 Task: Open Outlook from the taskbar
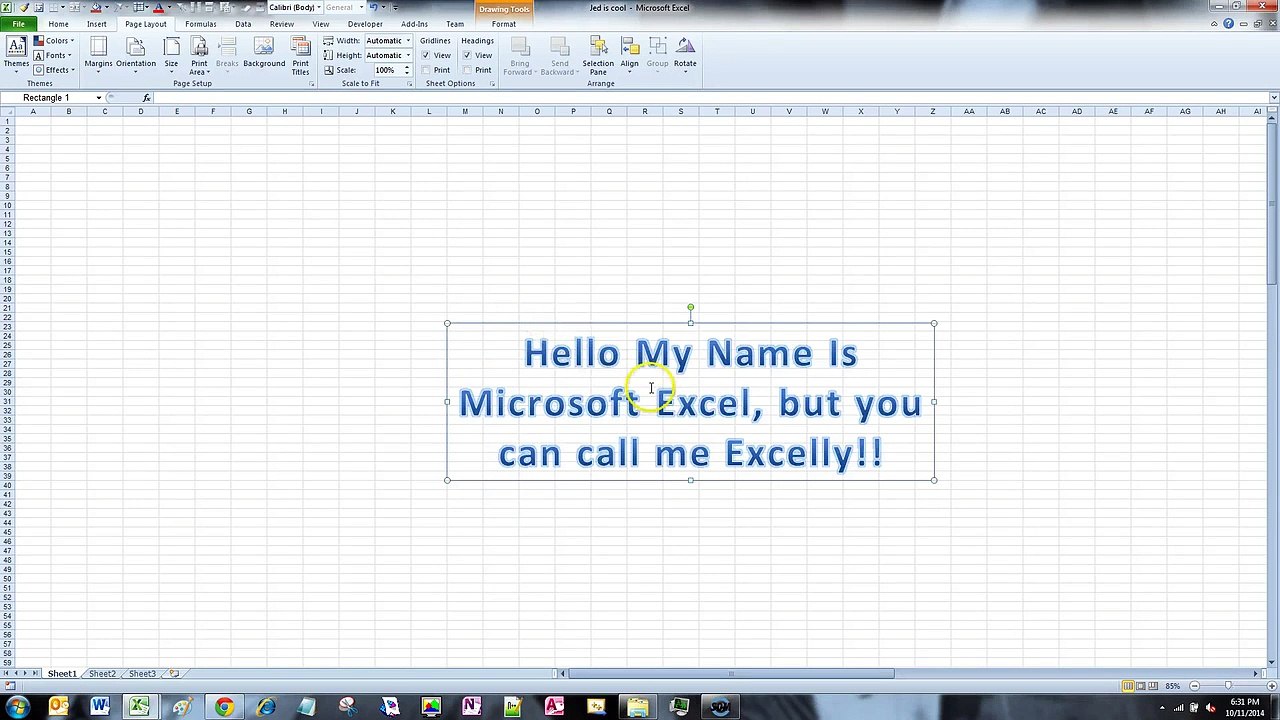pyautogui.click(x=59, y=707)
